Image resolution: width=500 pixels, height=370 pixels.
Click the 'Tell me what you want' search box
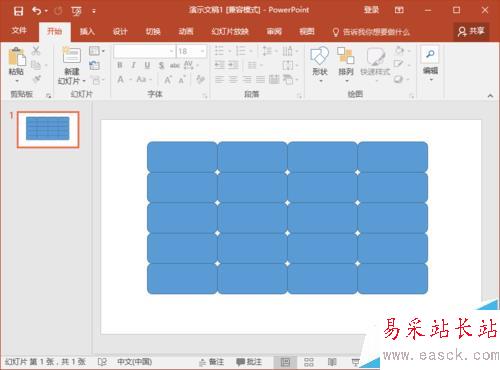point(371,32)
